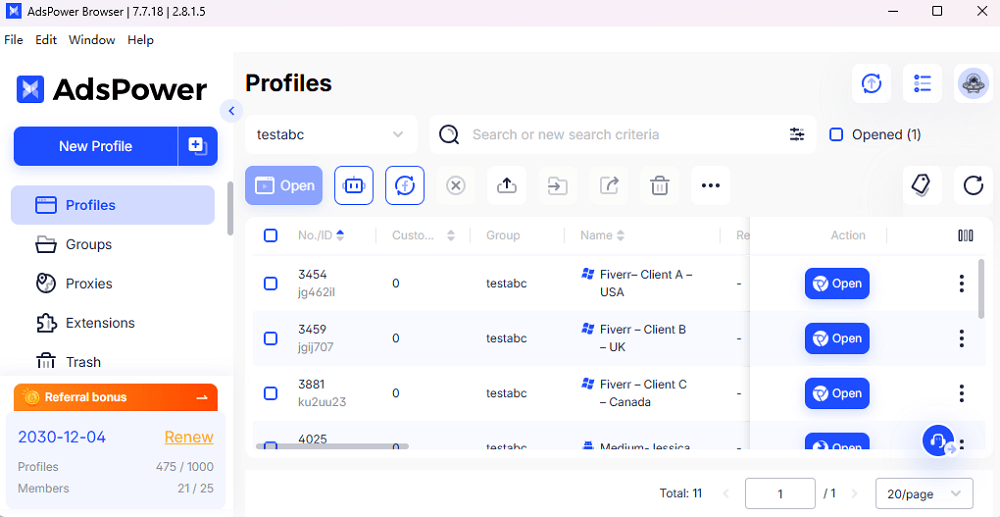1000x517 pixels.
Task: Click the next page arrow
Action: coord(855,493)
